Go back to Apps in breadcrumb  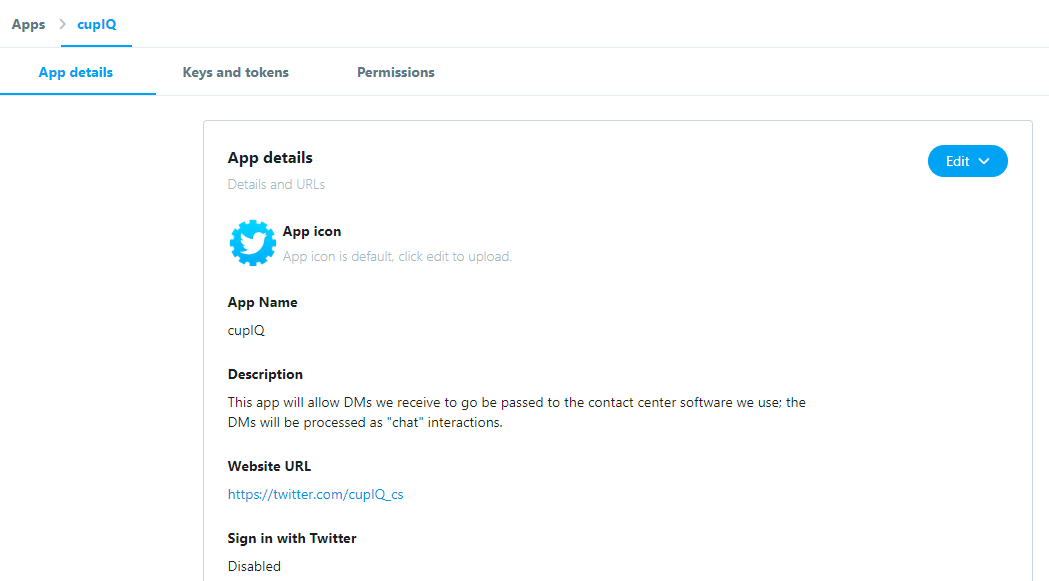pos(28,24)
